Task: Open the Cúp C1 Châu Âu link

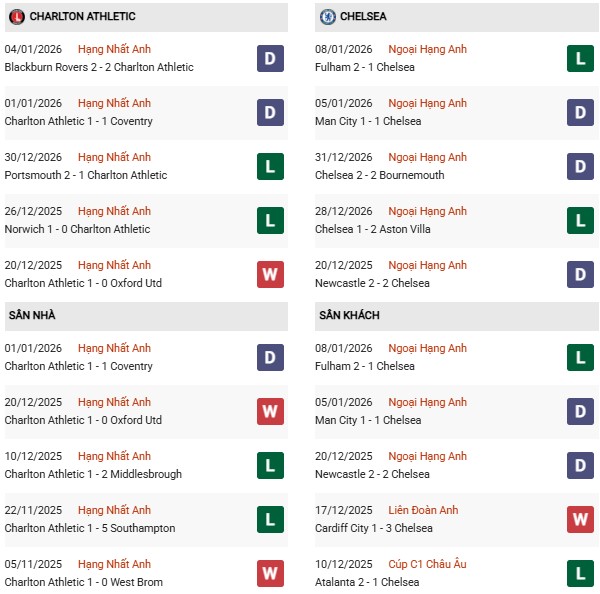Action: coord(427,564)
